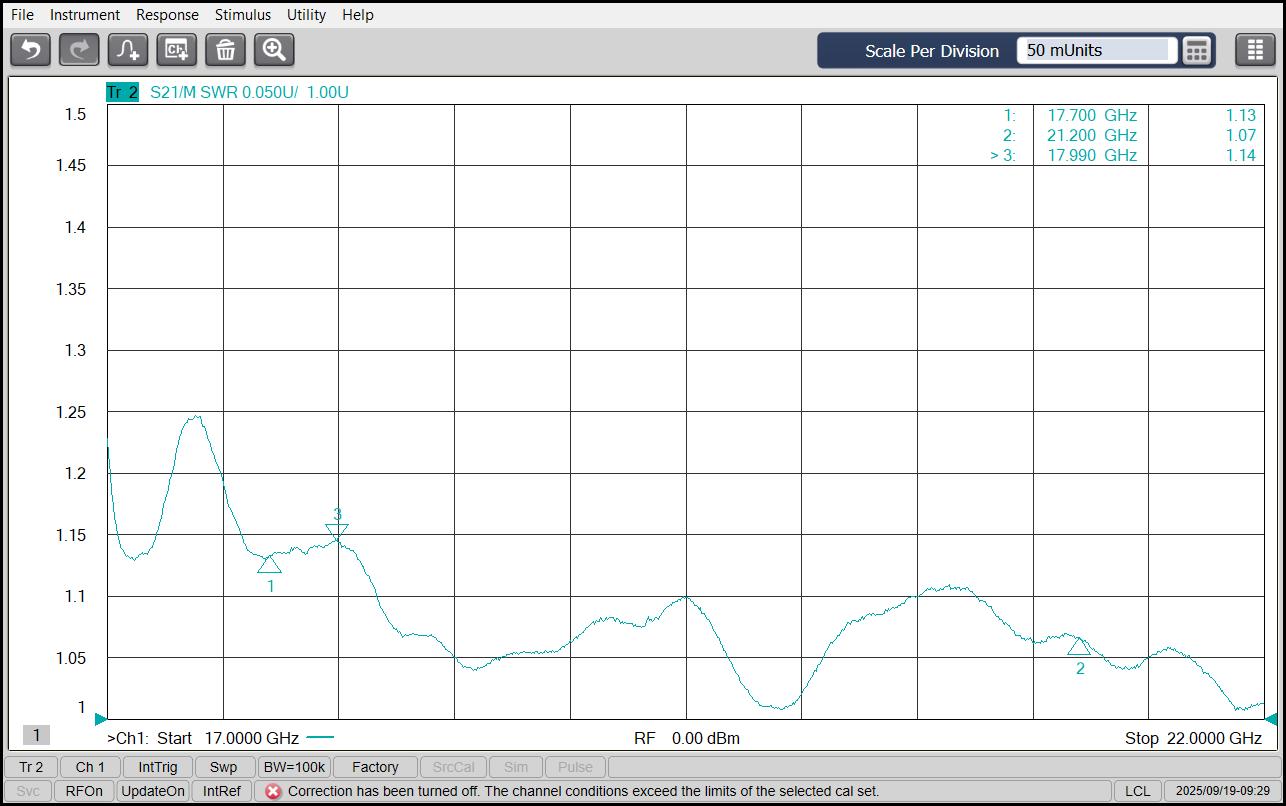Open the numeric keypad calculator icon
1286x806 pixels.
click(x=1197, y=51)
